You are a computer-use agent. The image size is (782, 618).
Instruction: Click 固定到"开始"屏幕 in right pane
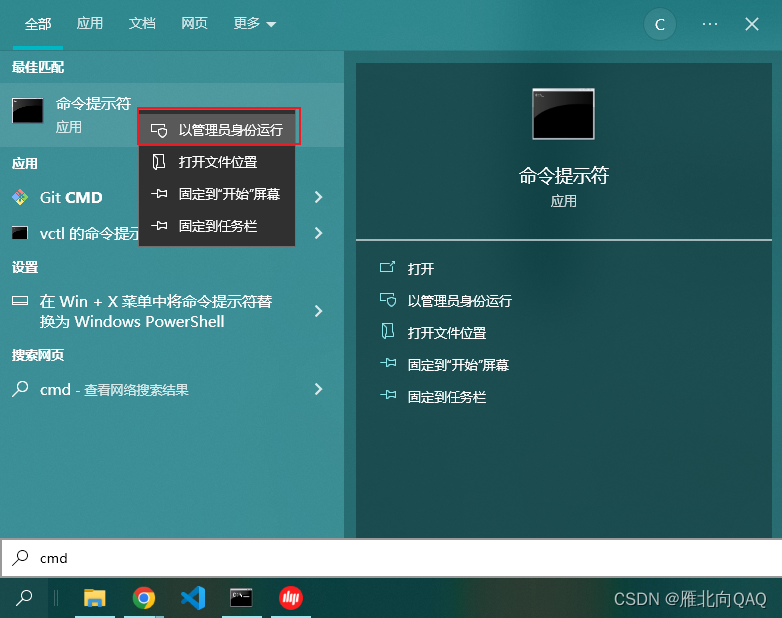pyautogui.click(x=458, y=365)
